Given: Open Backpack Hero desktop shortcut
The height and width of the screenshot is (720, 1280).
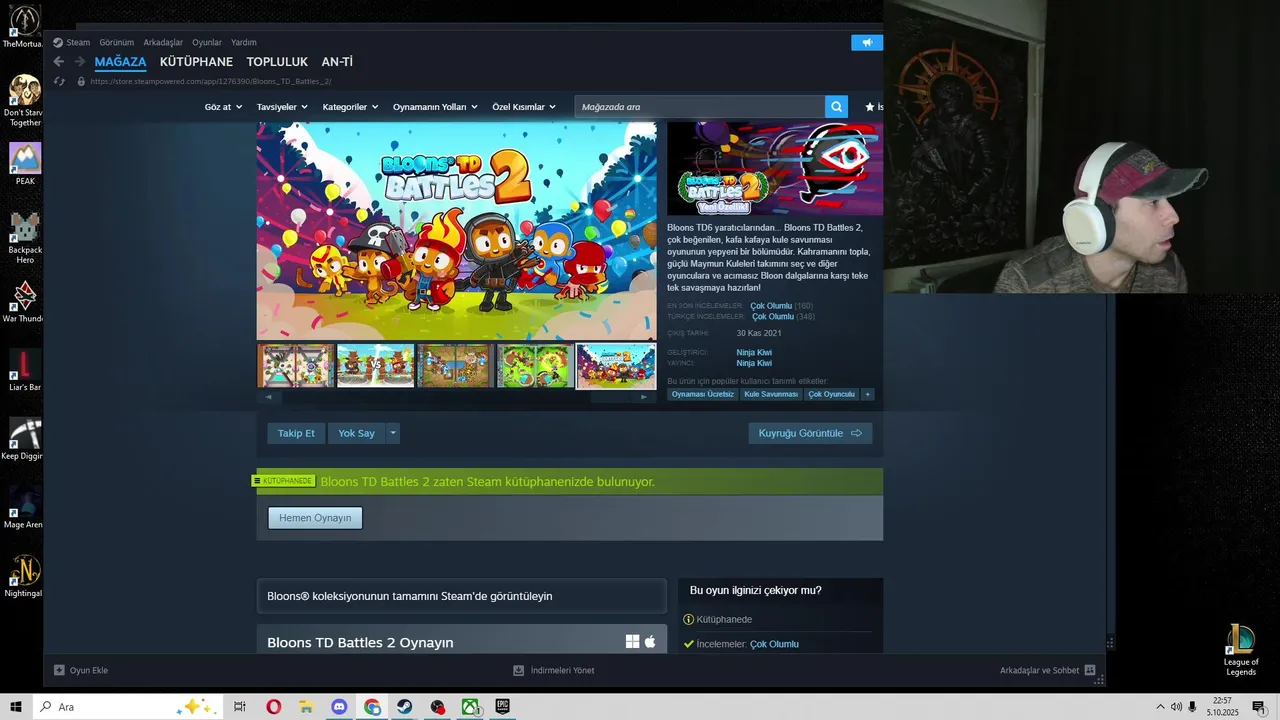Looking at the screenshot, I should point(24,238).
